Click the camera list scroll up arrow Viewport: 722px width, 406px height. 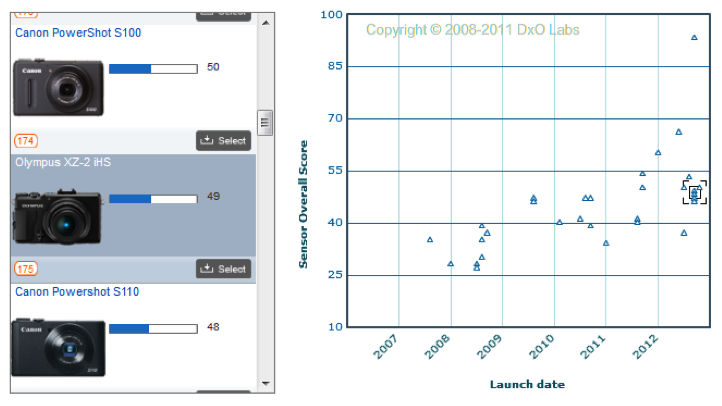(266, 23)
